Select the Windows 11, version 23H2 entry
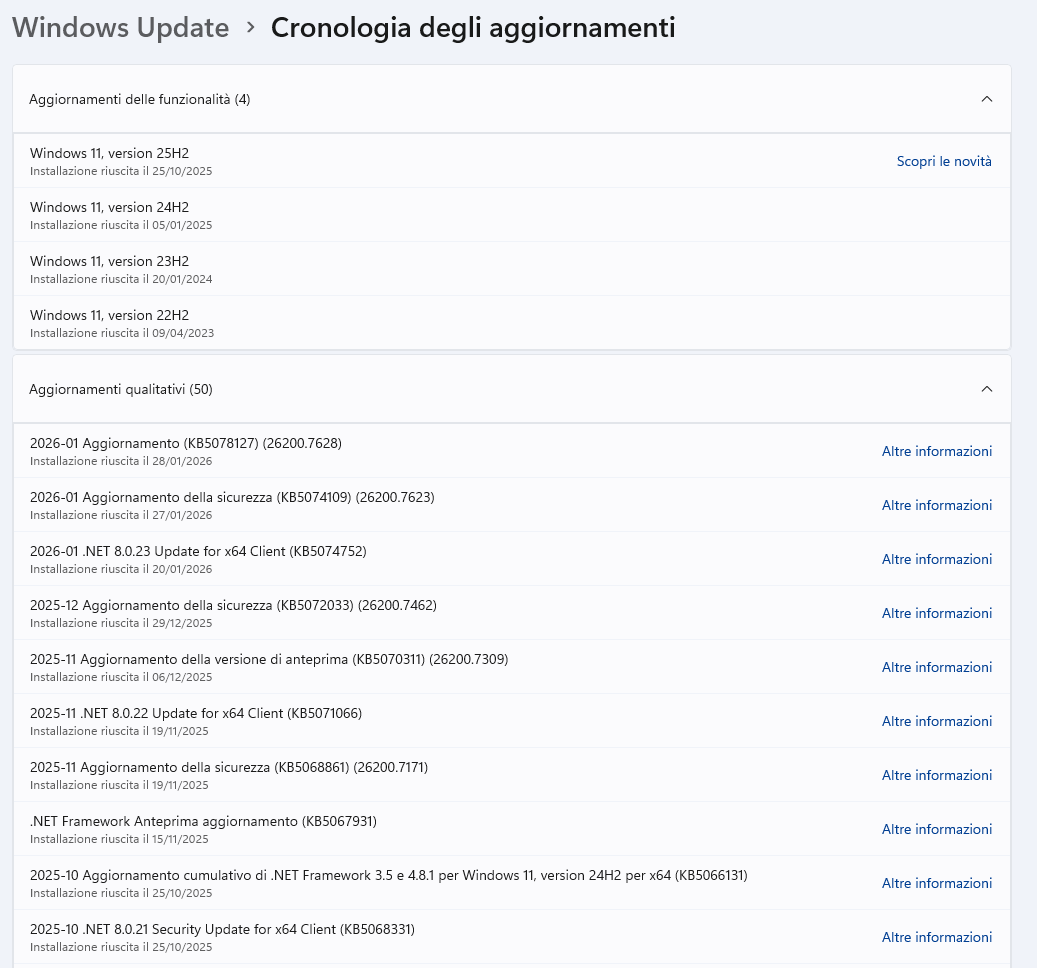The image size is (1037, 968). [x=512, y=269]
